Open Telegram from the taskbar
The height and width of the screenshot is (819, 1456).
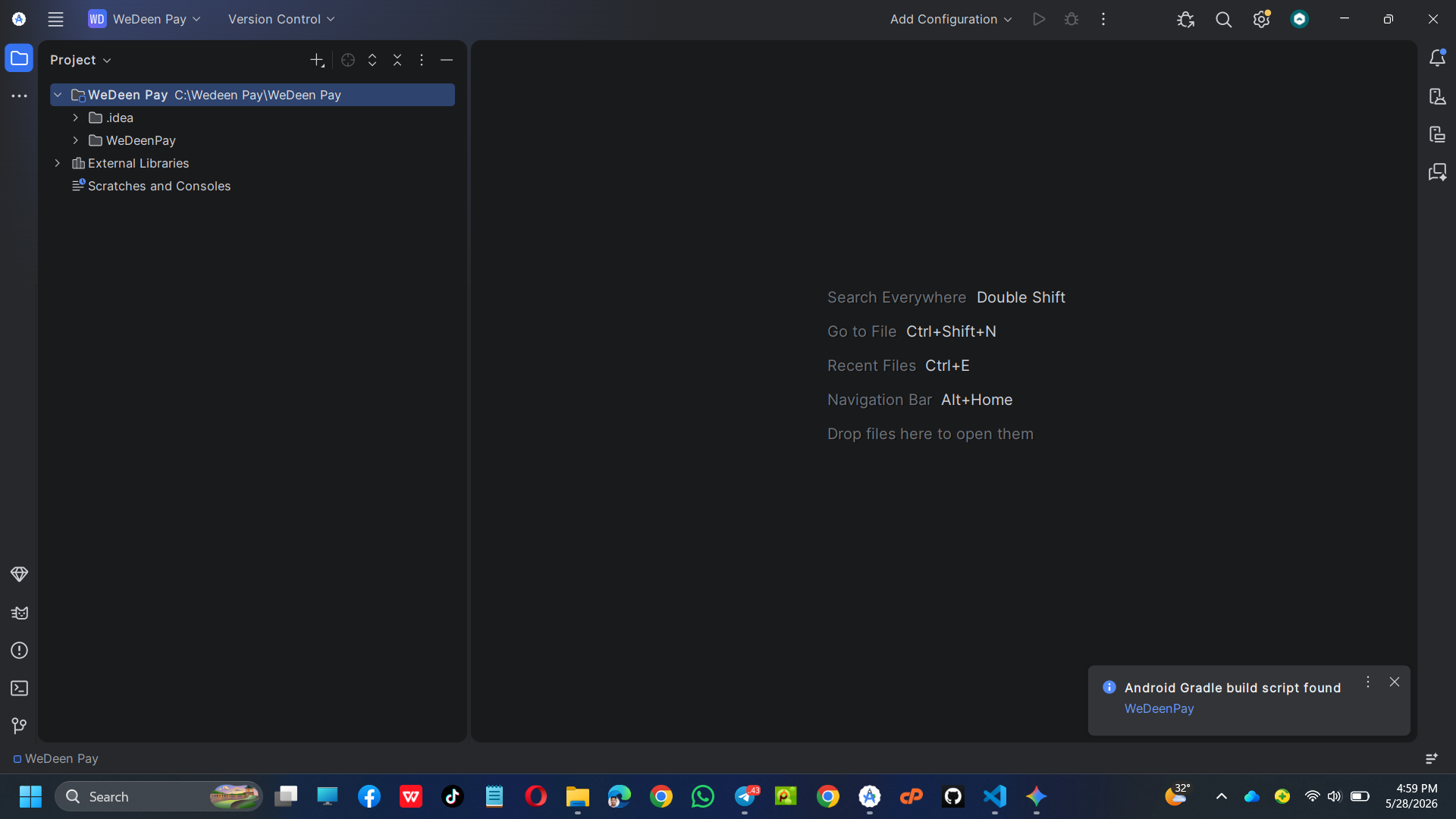click(746, 796)
